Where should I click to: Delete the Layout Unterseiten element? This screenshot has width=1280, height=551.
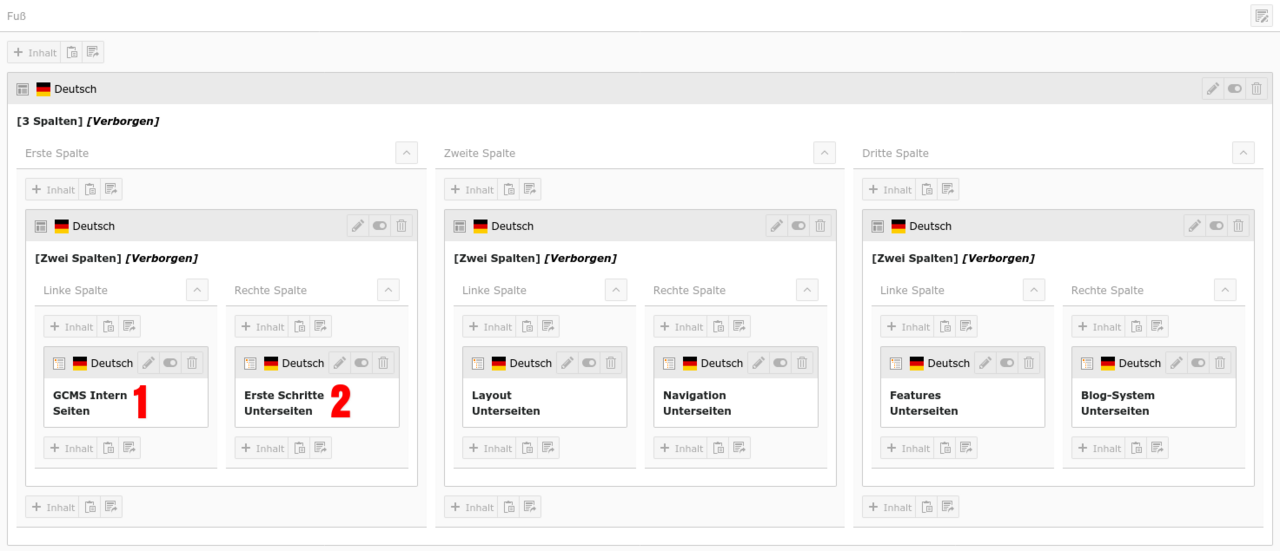[x=611, y=363]
